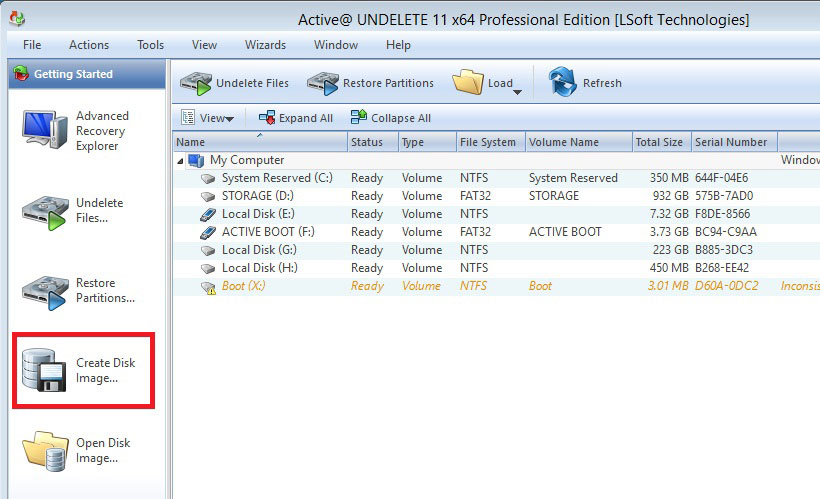Sort by the Total Size column header
The height and width of the screenshot is (499, 820).
[x=662, y=142]
